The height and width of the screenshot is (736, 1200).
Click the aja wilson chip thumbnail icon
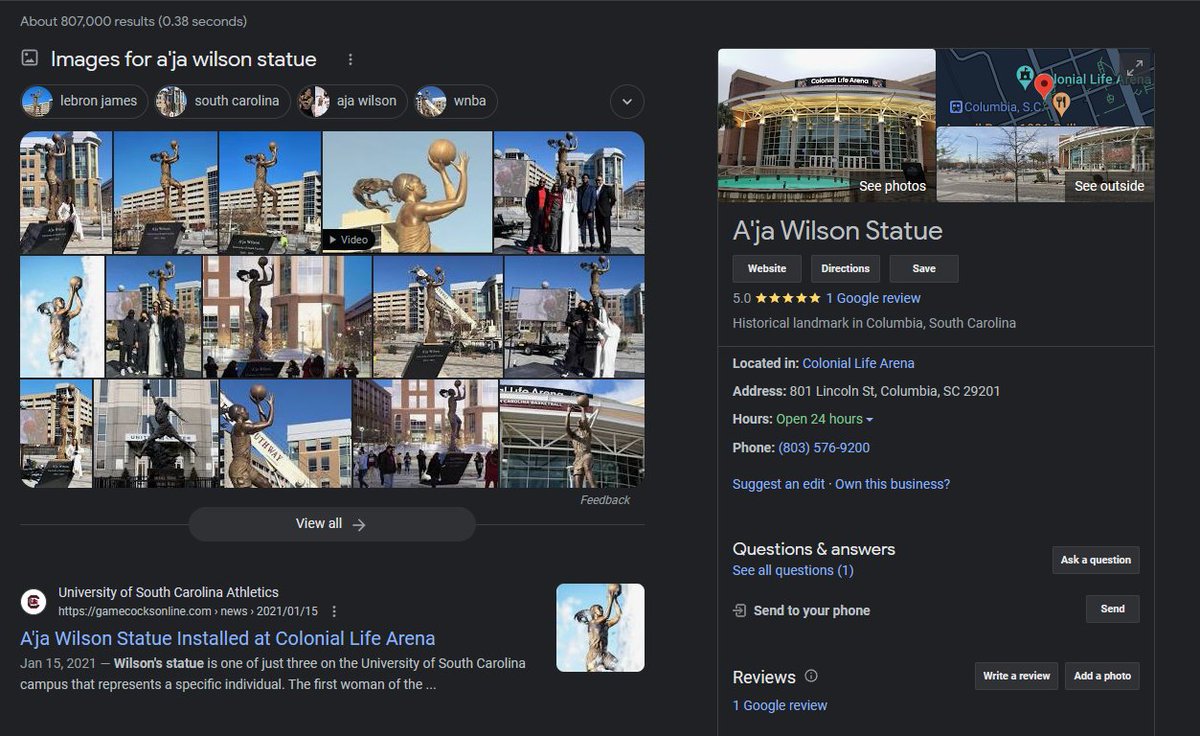[x=314, y=101]
